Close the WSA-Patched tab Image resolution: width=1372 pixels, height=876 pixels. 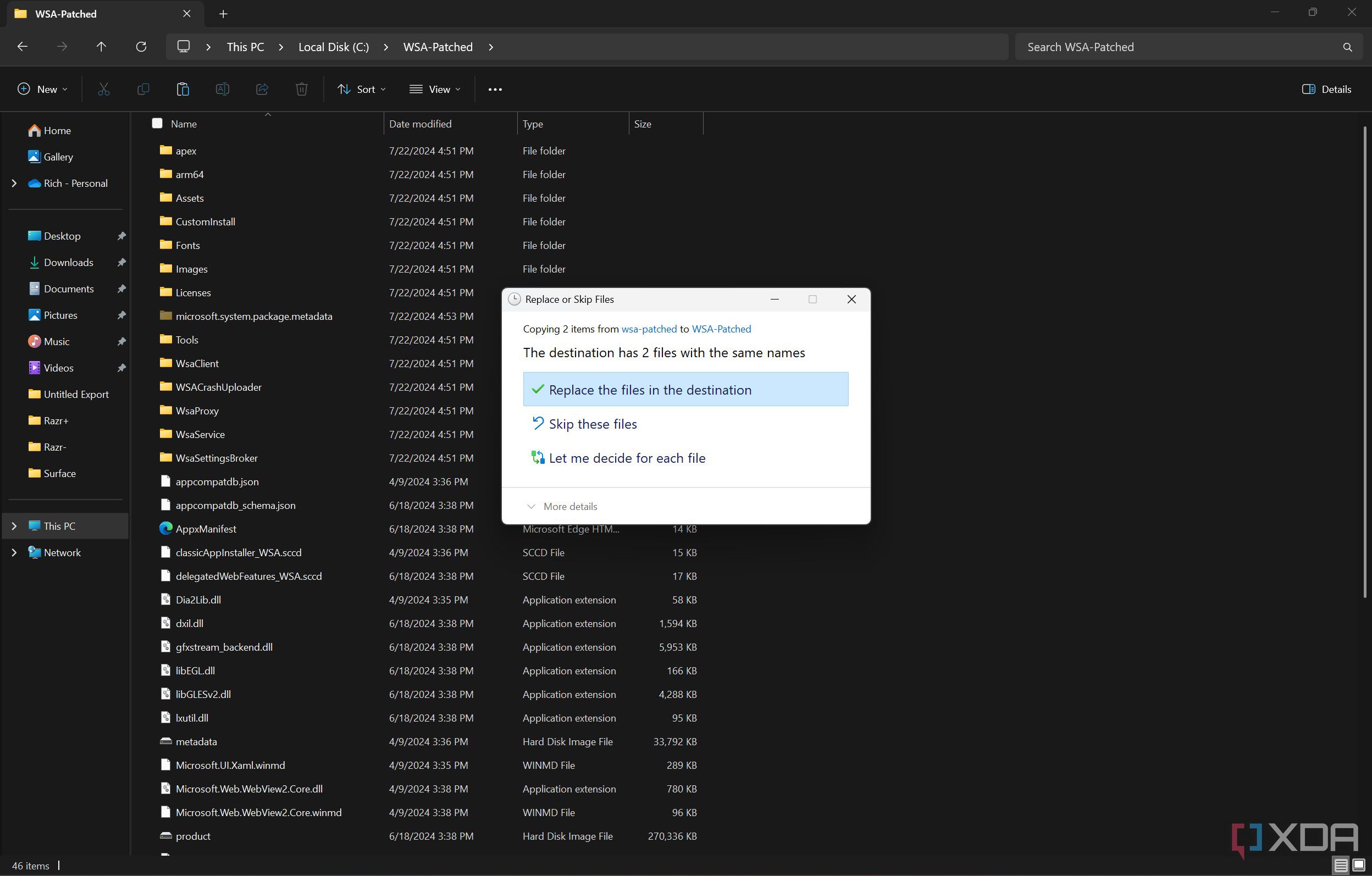pos(187,14)
